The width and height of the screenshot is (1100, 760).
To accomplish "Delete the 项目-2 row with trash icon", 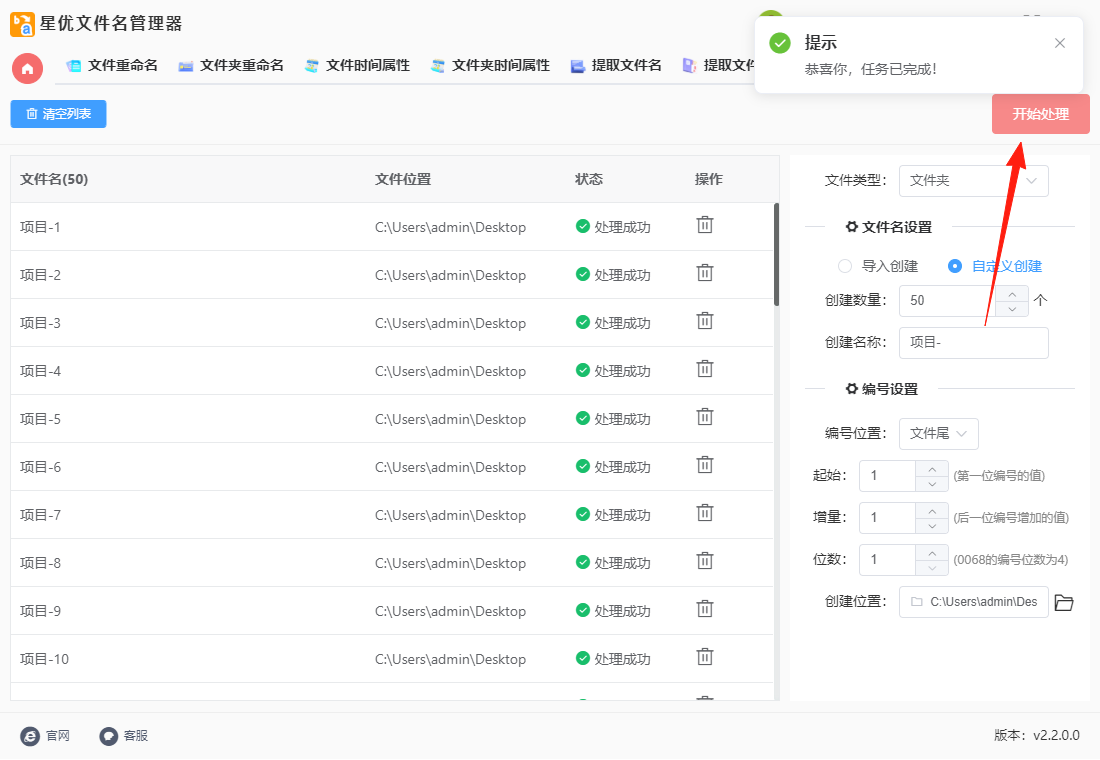I will 704,273.
